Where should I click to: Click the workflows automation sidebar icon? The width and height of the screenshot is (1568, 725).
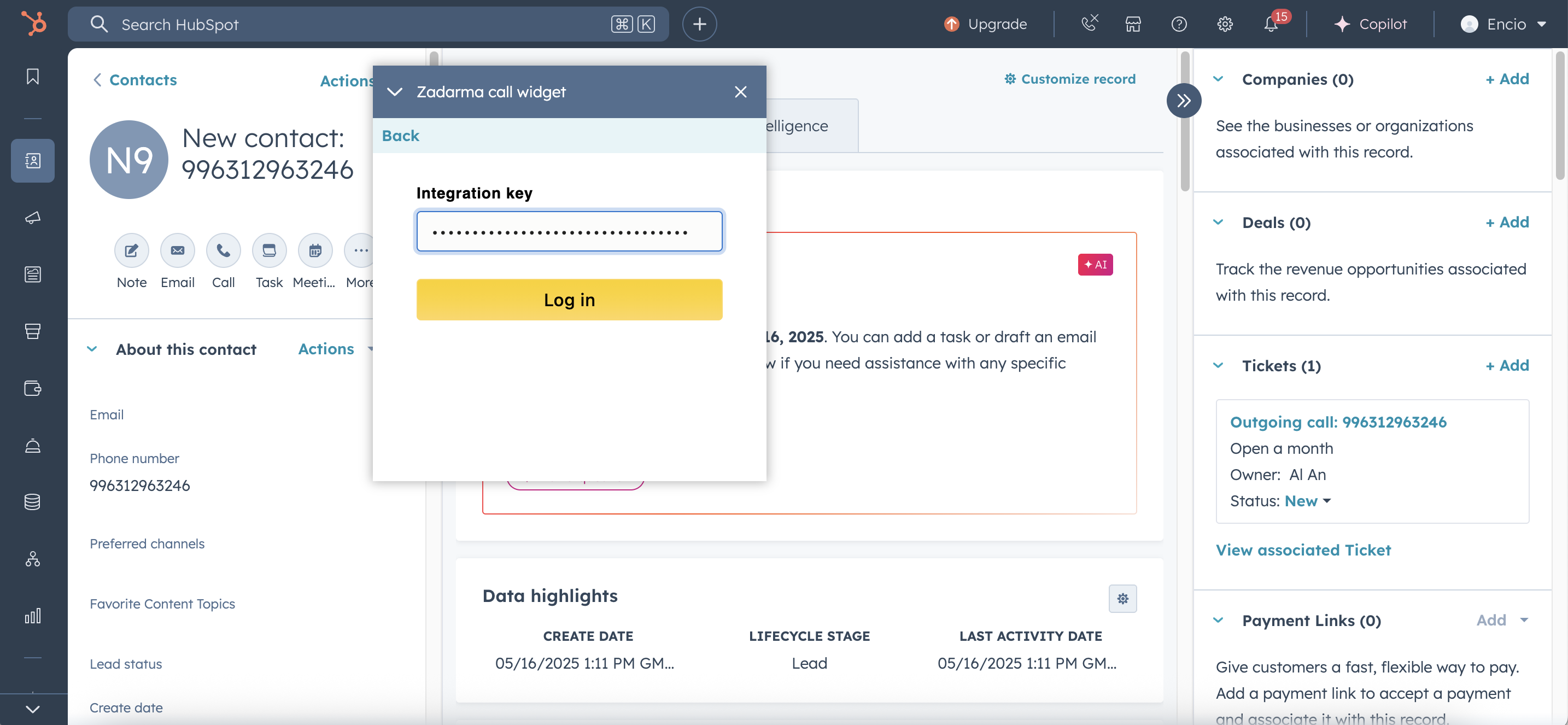coord(32,559)
